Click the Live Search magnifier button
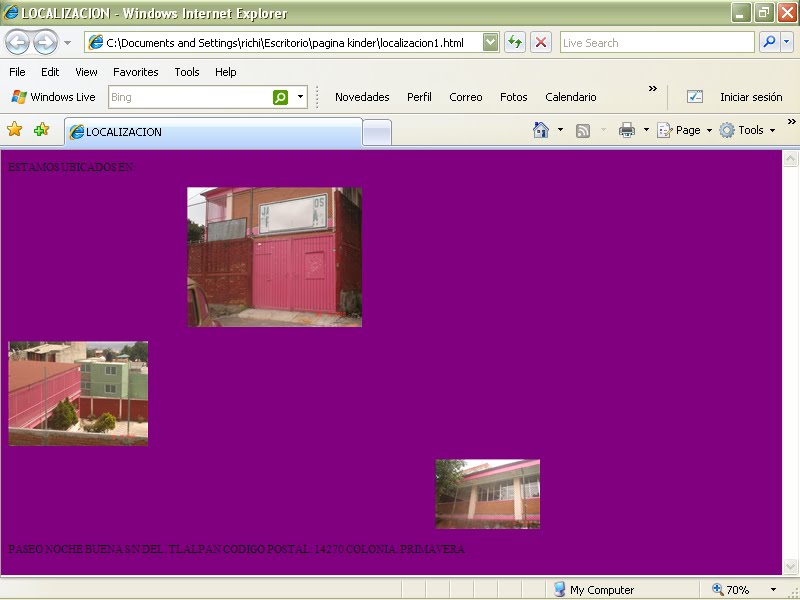Viewport: 800px width, 600px height. [769, 43]
